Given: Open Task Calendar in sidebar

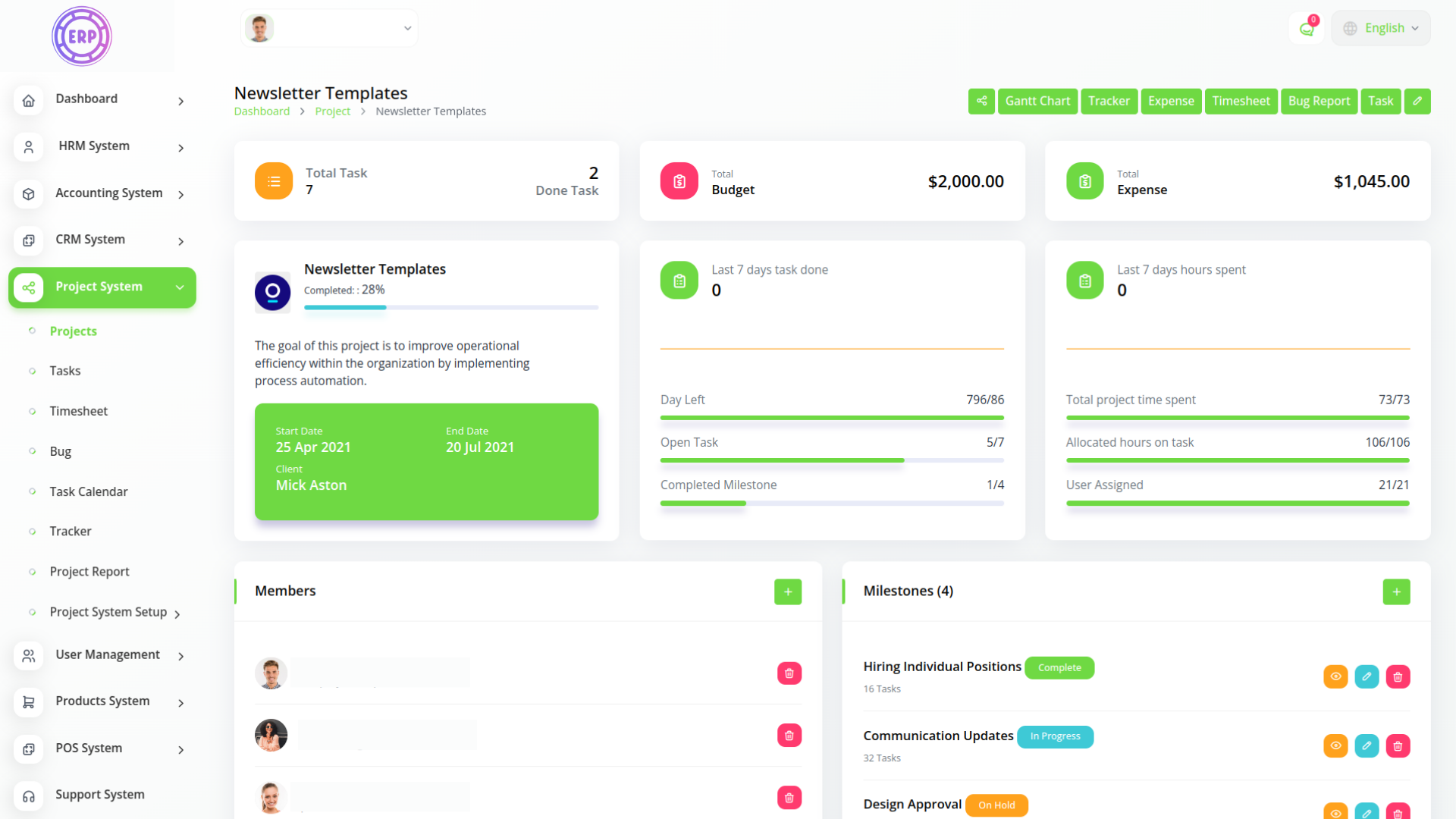Looking at the screenshot, I should [89, 491].
